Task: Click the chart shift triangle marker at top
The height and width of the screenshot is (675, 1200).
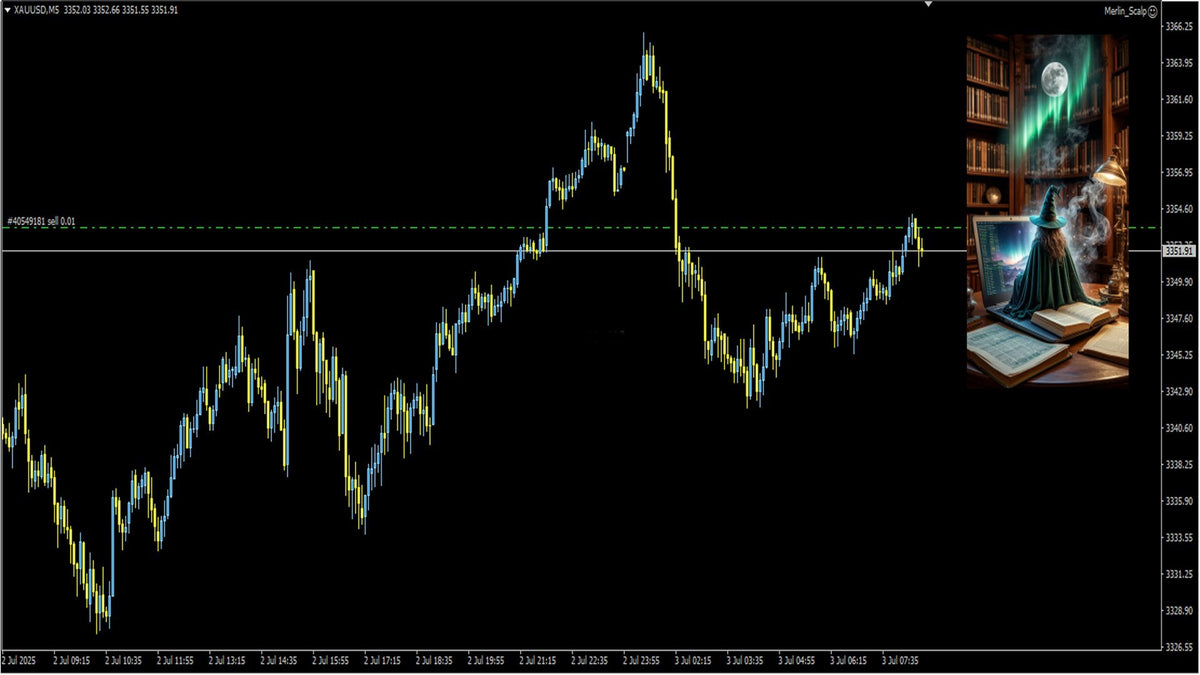Action: [x=928, y=5]
